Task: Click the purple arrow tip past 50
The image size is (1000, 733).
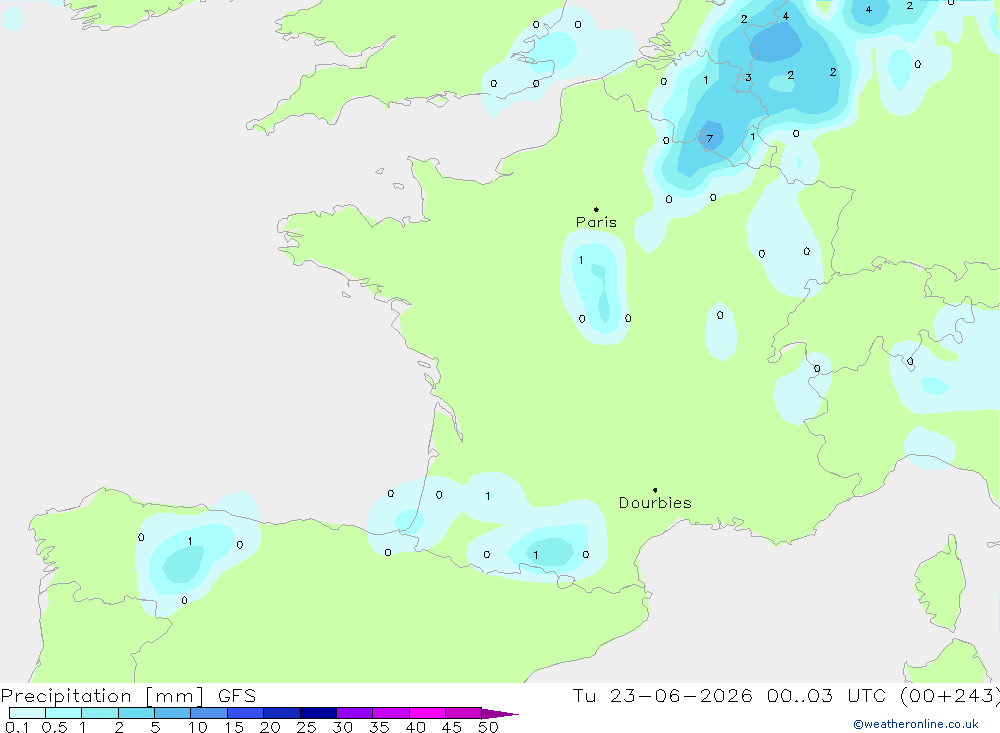Action: tap(499, 713)
